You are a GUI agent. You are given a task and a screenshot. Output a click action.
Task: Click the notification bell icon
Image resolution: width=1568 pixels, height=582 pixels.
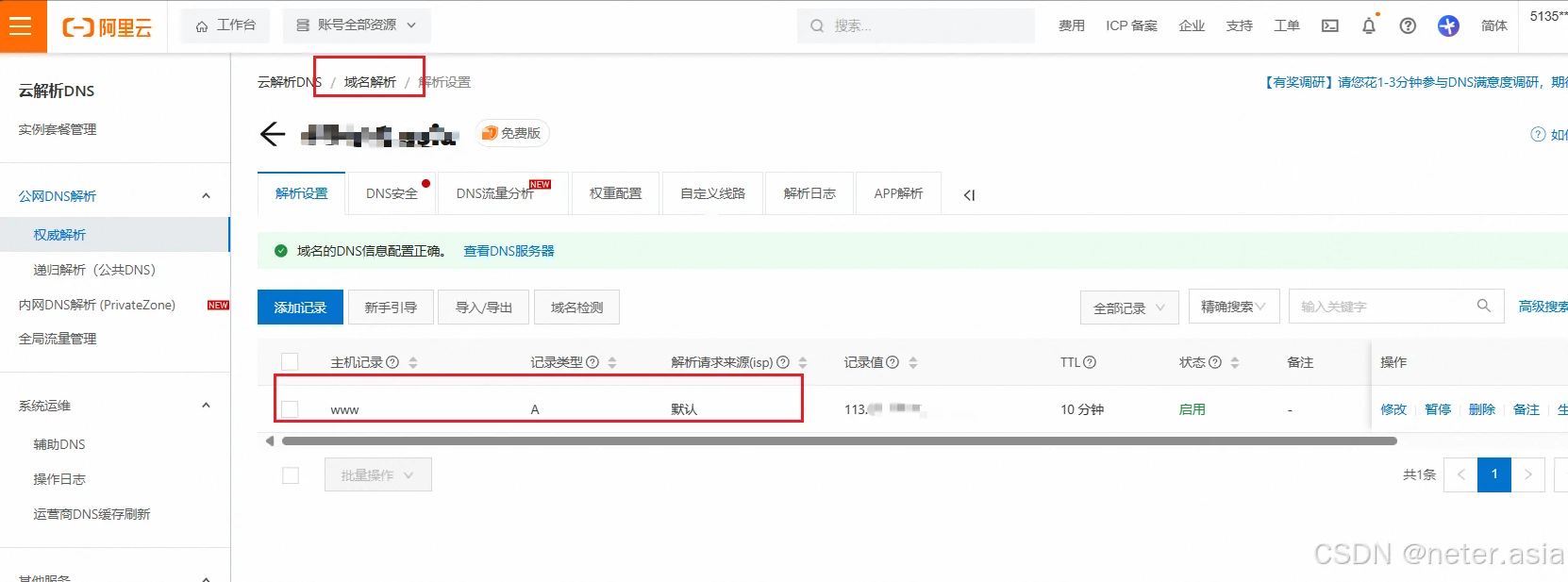(x=1368, y=25)
